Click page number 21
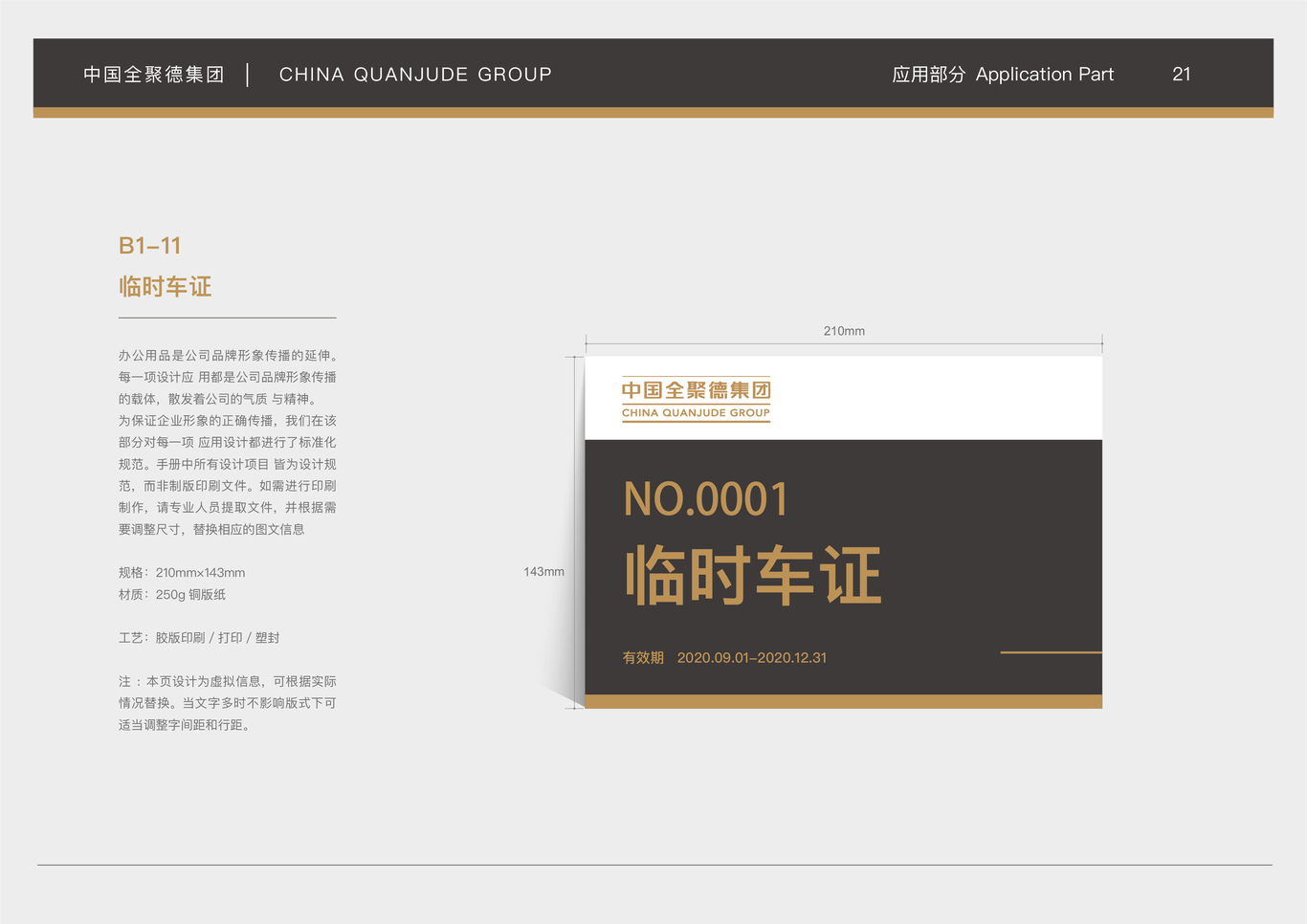Viewport: 1307px width, 924px height. 1182,75
